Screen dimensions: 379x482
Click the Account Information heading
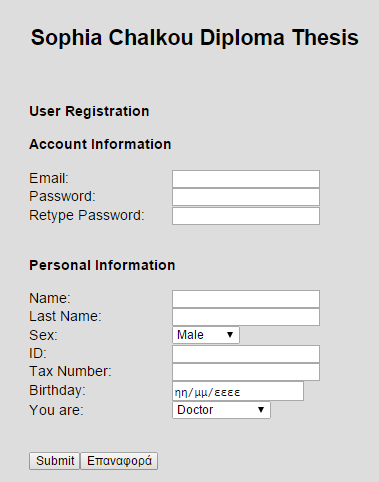(x=100, y=144)
